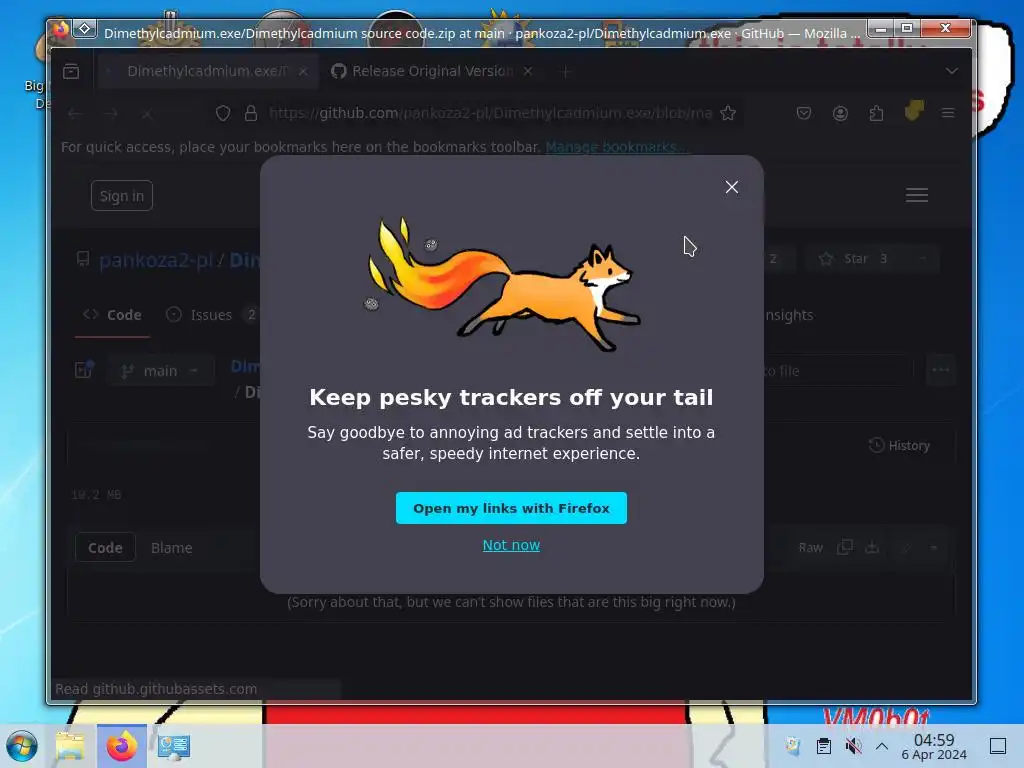Viewport: 1024px width, 768px height.
Task: Open the Insights tab
Action: pyautogui.click(x=789, y=315)
